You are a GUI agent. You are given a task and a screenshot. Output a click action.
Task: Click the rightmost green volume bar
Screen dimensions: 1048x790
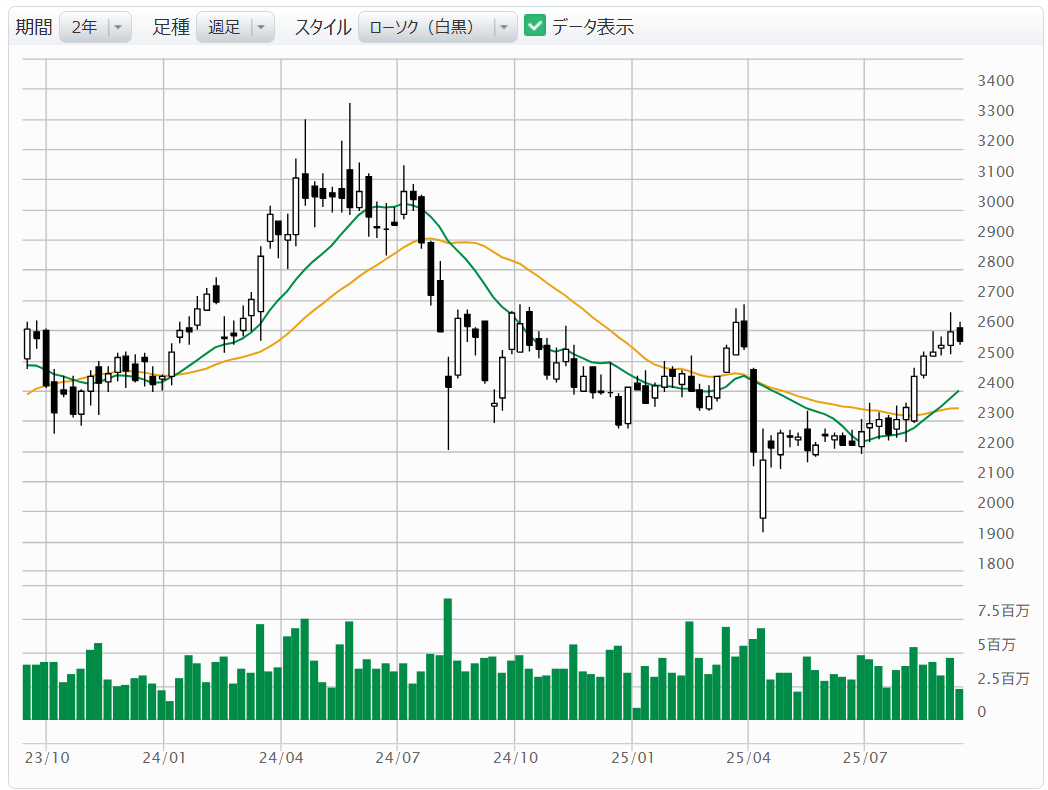pyautogui.click(x=959, y=704)
